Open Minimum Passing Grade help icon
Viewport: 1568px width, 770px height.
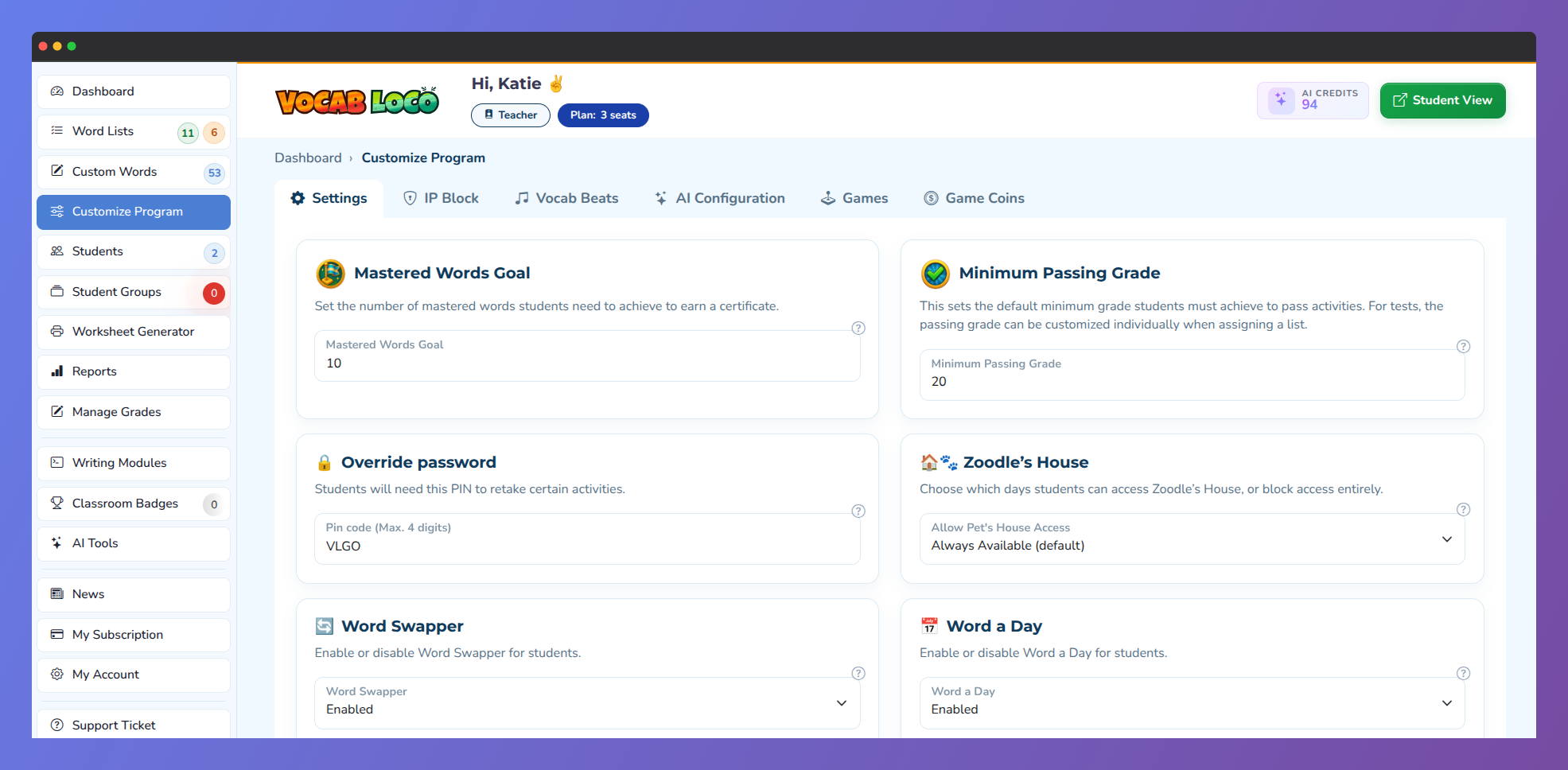pyautogui.click(x=1463, y=346)
